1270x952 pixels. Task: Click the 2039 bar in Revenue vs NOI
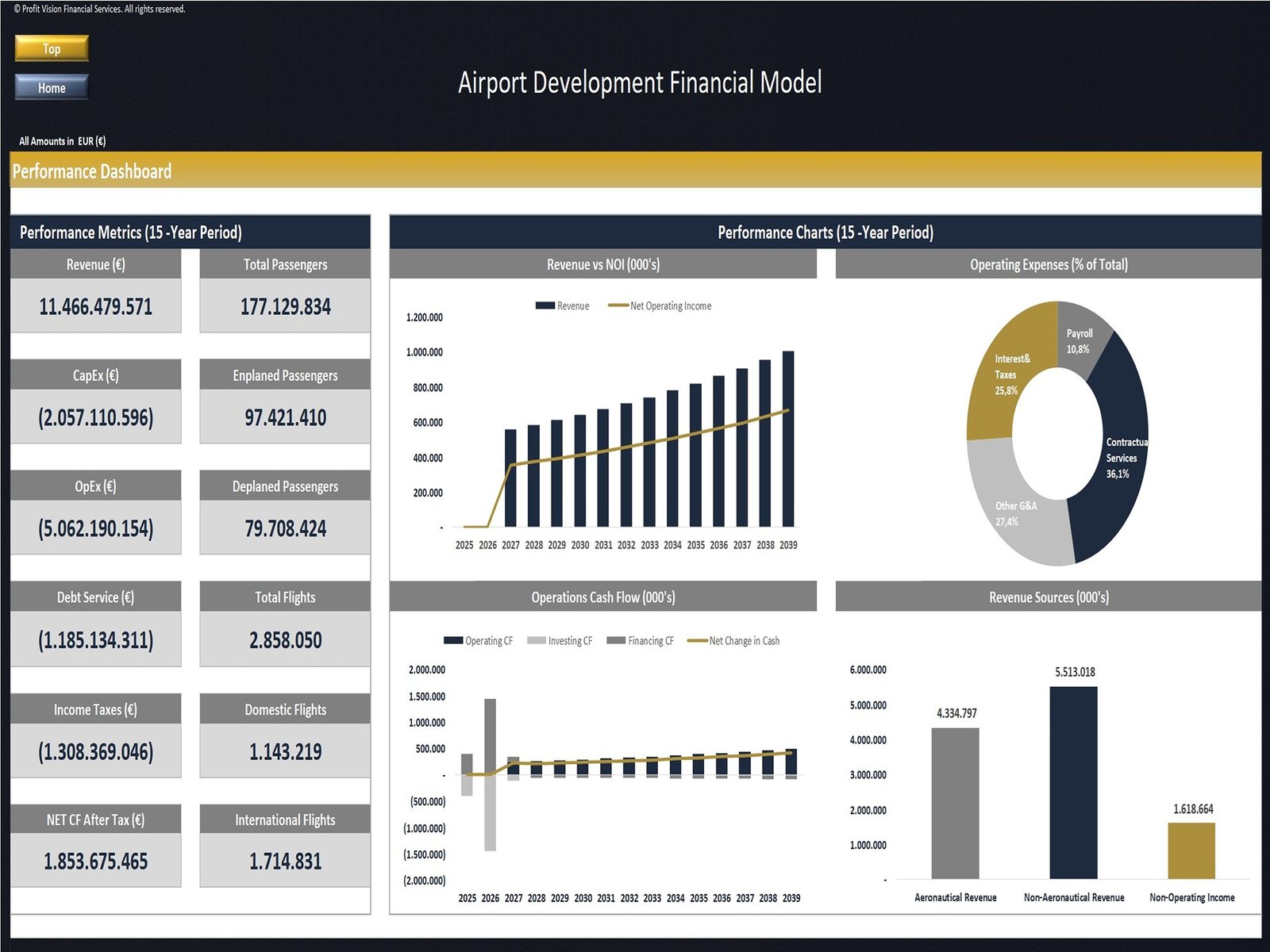coord(788,439)
